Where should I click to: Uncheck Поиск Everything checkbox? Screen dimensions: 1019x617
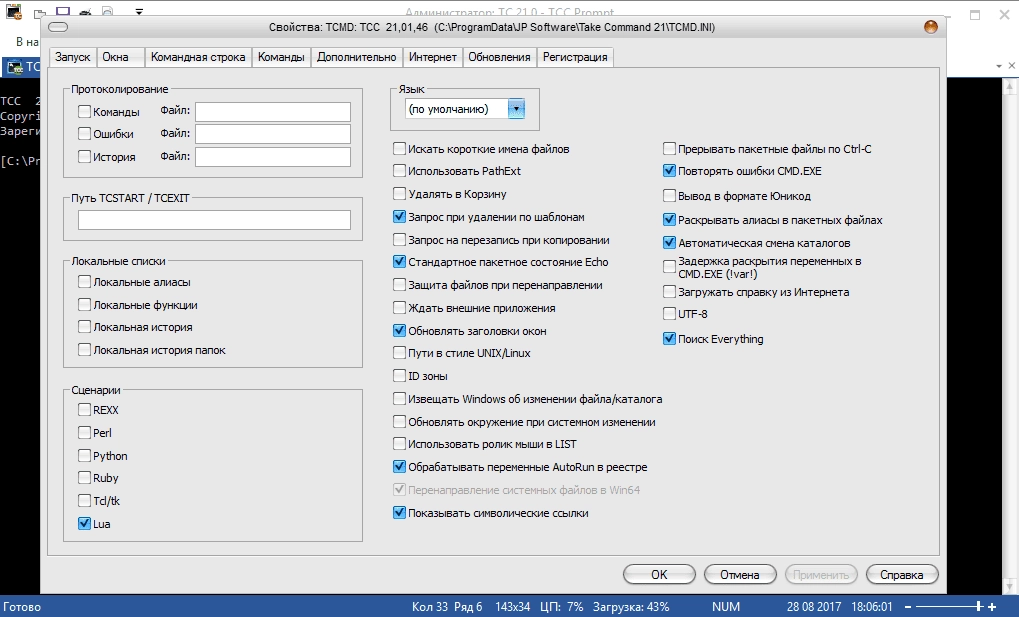[x=669, y=339]
